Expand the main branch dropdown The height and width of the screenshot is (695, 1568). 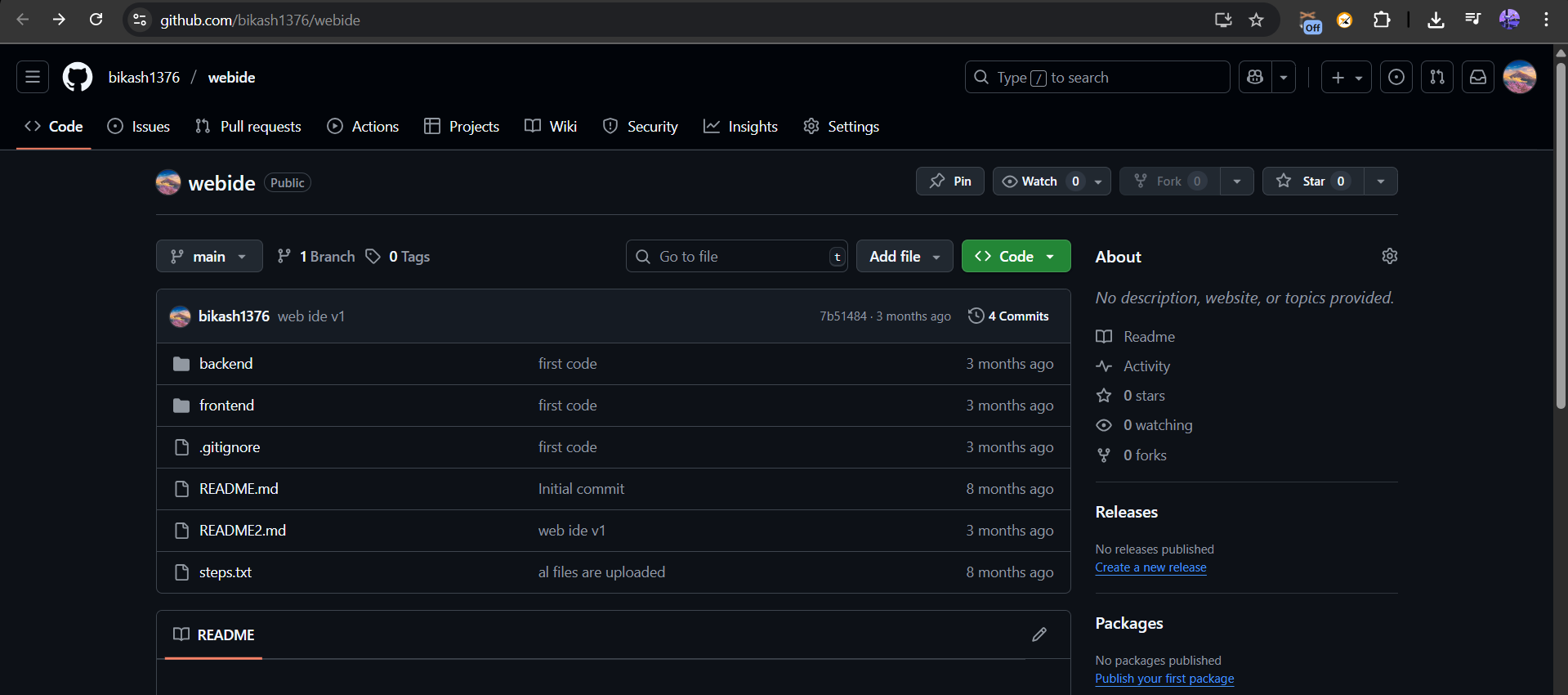pyautogui.click(x=209, y=257)
